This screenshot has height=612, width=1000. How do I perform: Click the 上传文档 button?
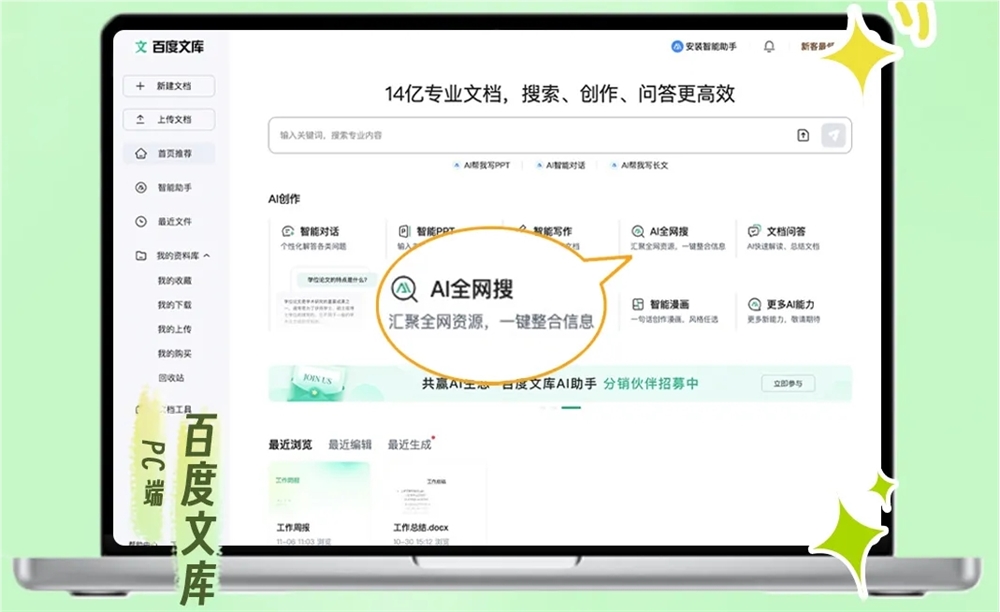(x=168, y=119)
